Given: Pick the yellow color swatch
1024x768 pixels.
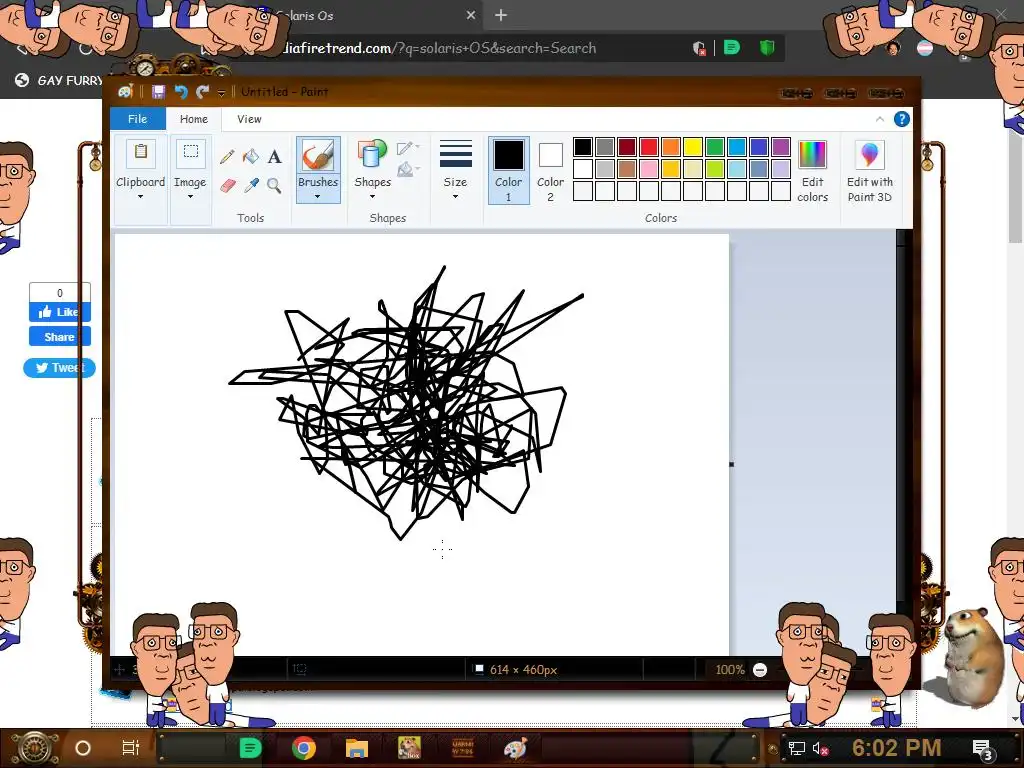Looking at the screenshot, I should tap(692, 147).
